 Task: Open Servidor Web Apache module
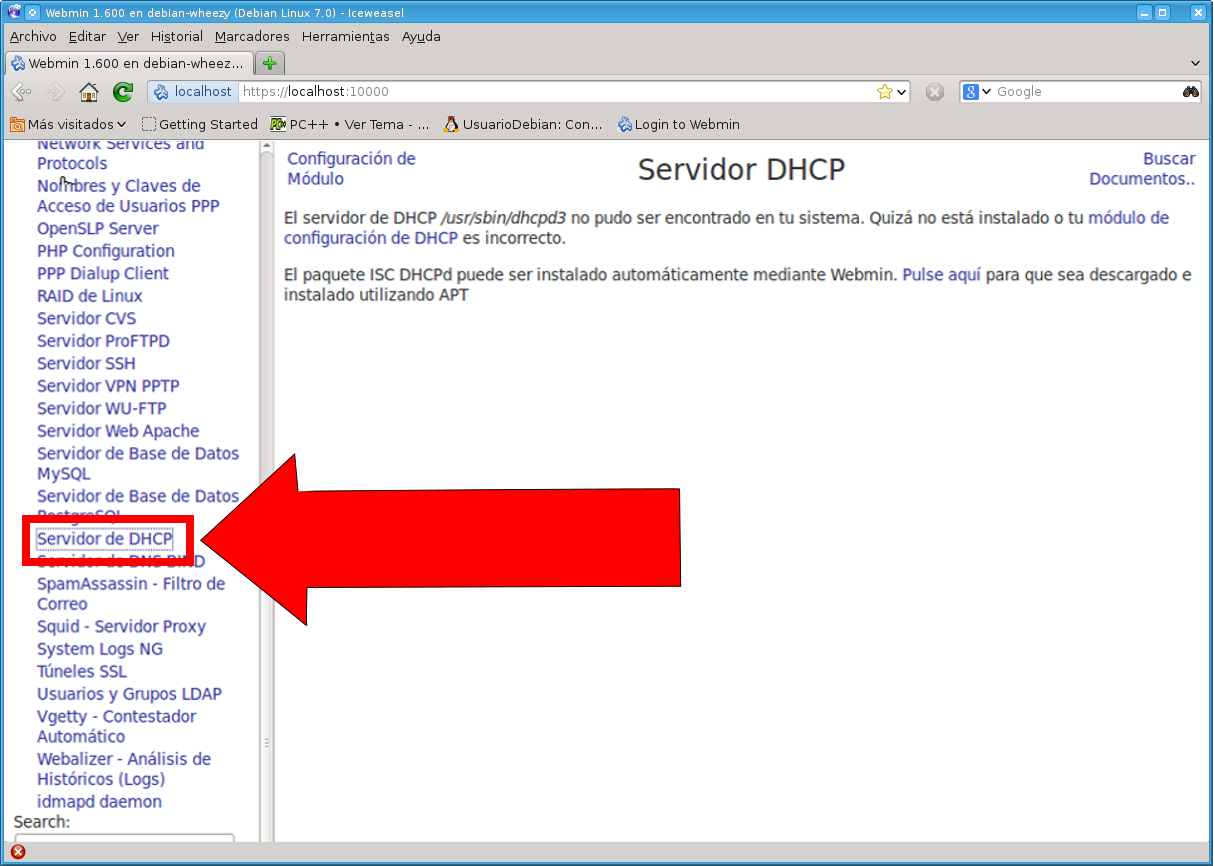118,431
